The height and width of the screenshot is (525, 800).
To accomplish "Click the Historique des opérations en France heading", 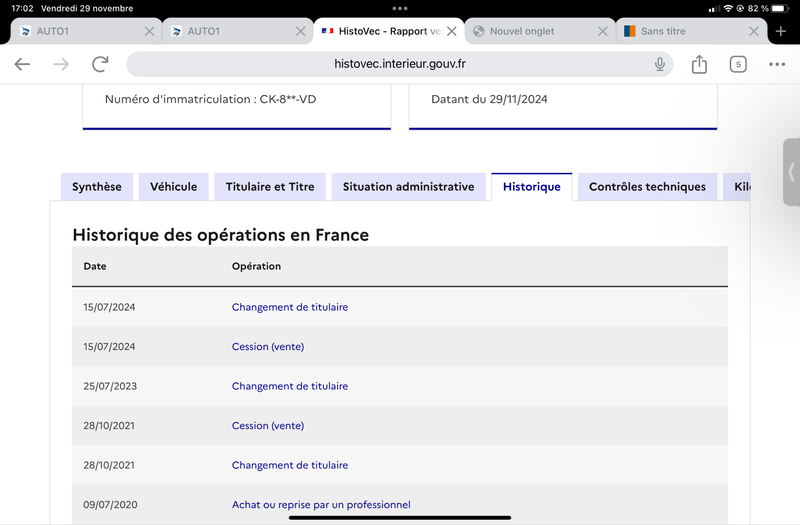I will 220,235.
